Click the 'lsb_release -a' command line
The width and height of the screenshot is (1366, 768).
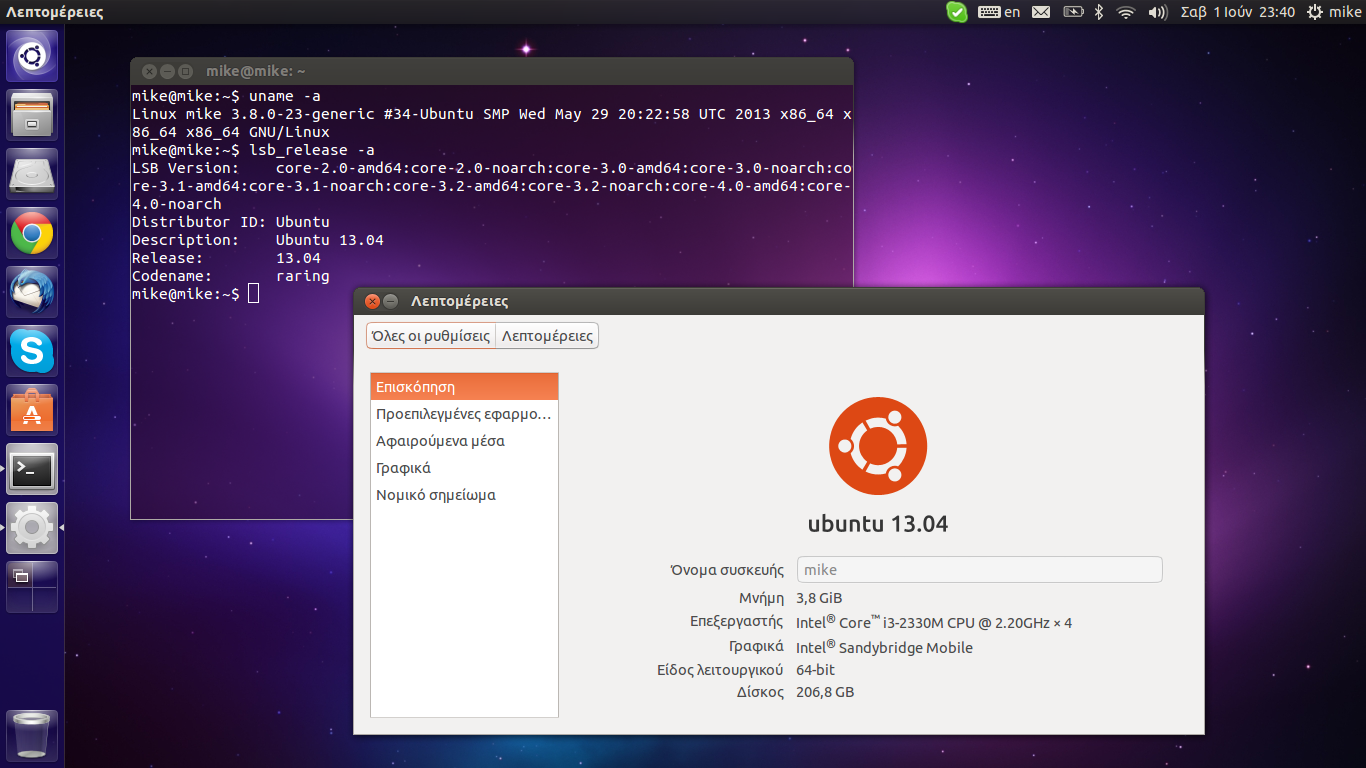(253, 150)
